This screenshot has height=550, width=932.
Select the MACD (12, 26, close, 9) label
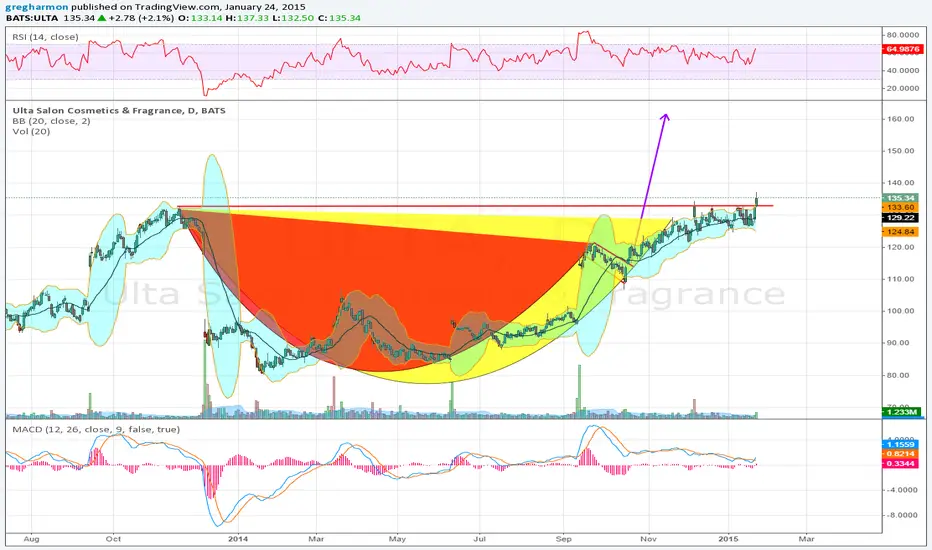point(96,429)
